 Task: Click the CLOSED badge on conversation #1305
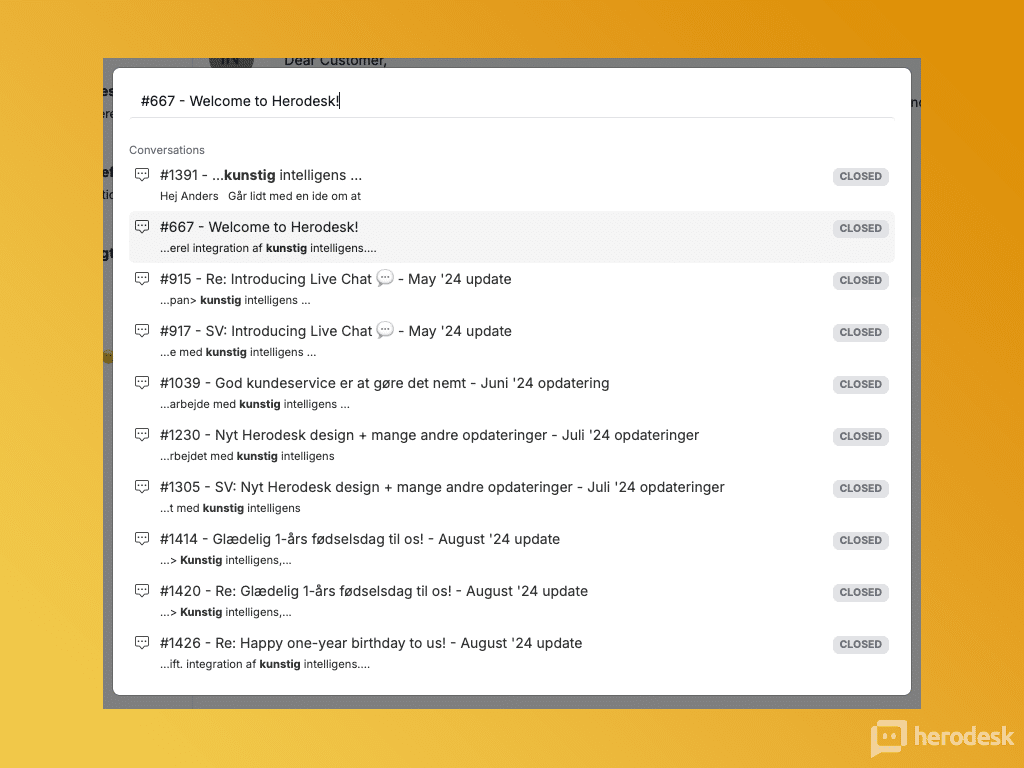[860, 488]
